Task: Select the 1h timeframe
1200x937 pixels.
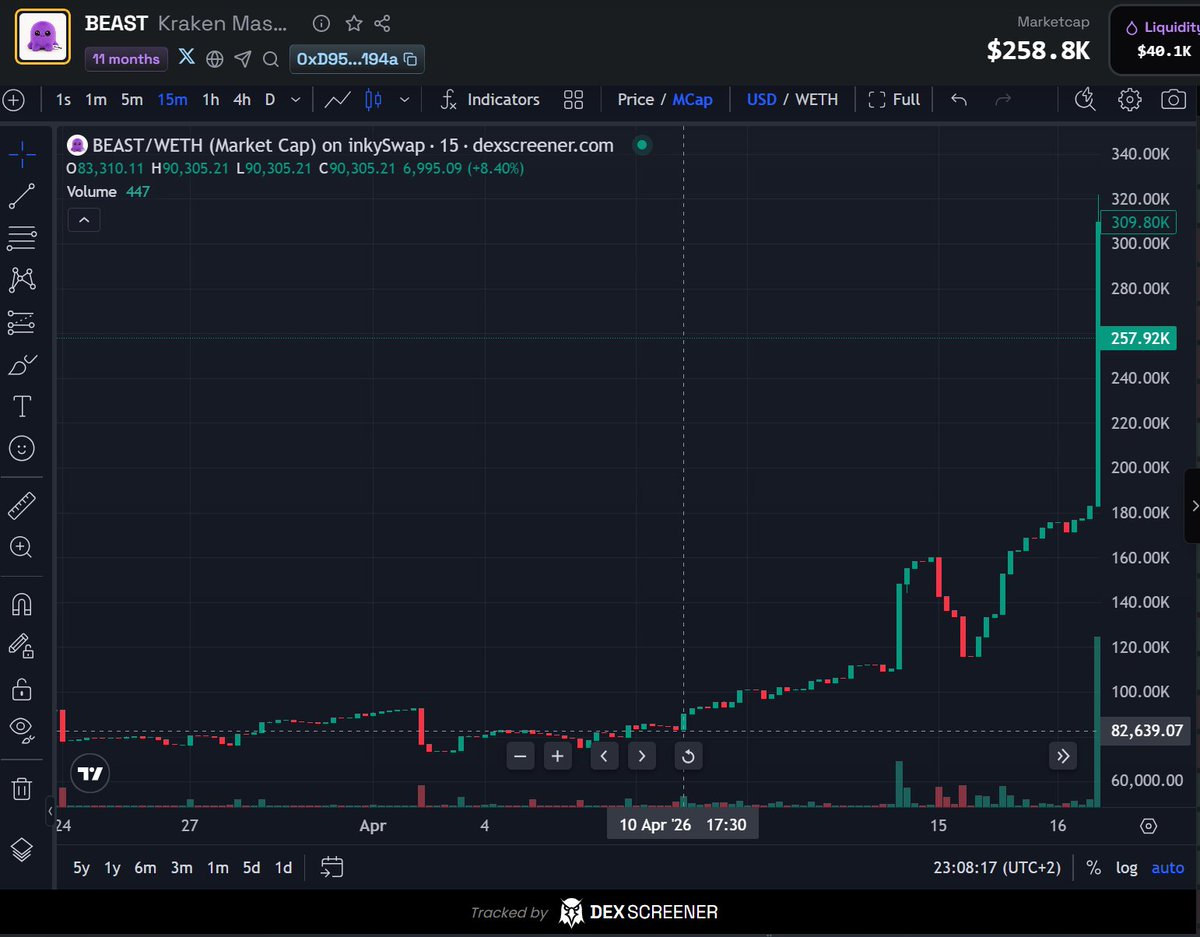Action: pos(210,99)
